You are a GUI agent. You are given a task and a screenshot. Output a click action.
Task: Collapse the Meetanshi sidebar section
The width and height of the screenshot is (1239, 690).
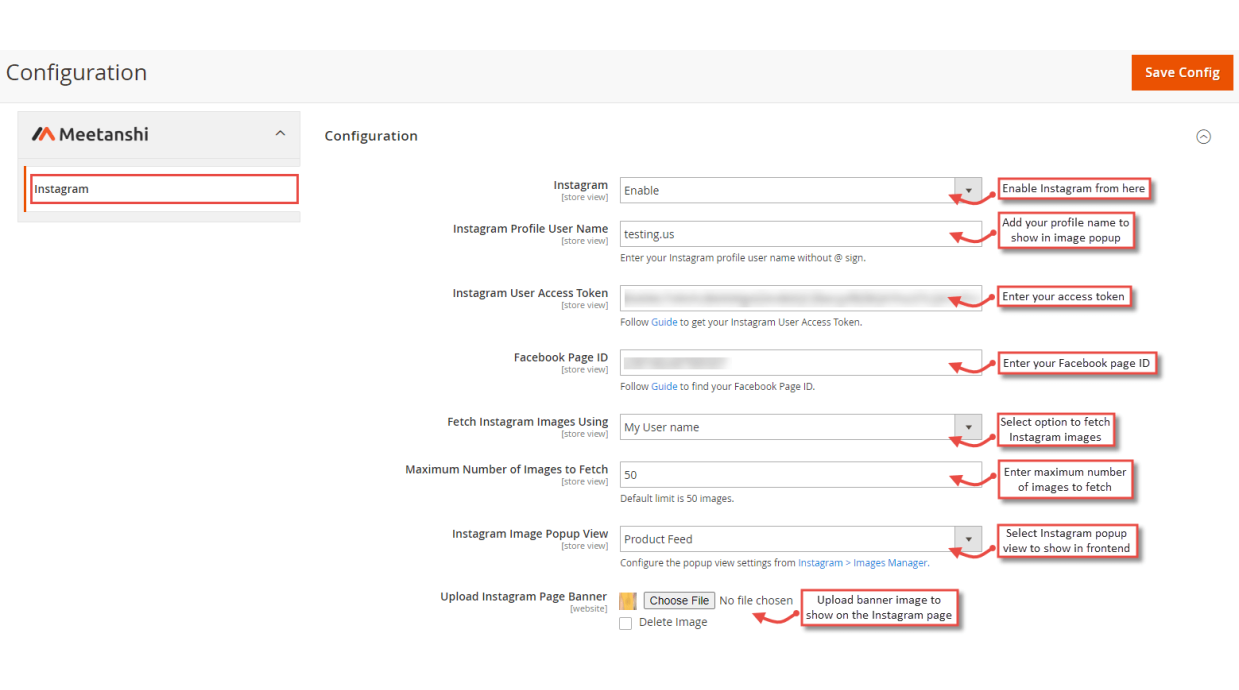click(x=280, y=134)
